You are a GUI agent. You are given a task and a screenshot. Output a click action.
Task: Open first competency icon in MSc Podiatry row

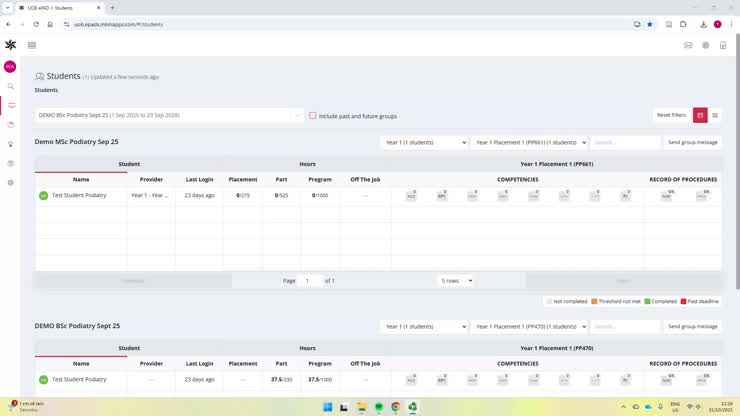[x=411, y=195]
